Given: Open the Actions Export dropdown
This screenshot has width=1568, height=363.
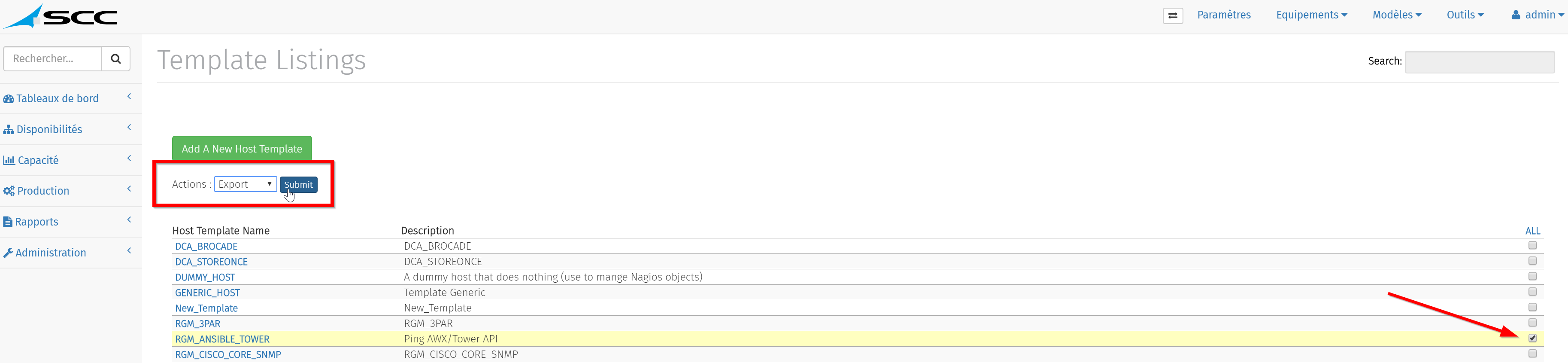Looking at the screenshot, I should (245, 184).
